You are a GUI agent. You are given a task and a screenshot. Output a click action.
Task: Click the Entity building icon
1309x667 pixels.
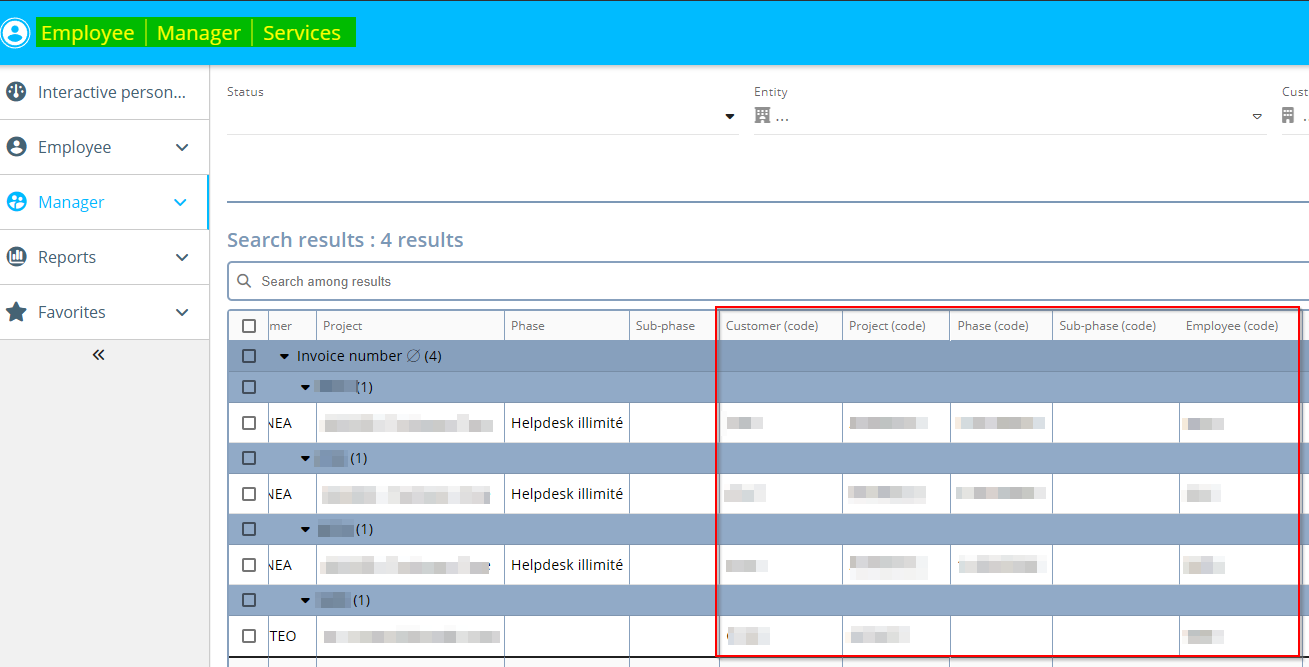[x=762, y=116]
